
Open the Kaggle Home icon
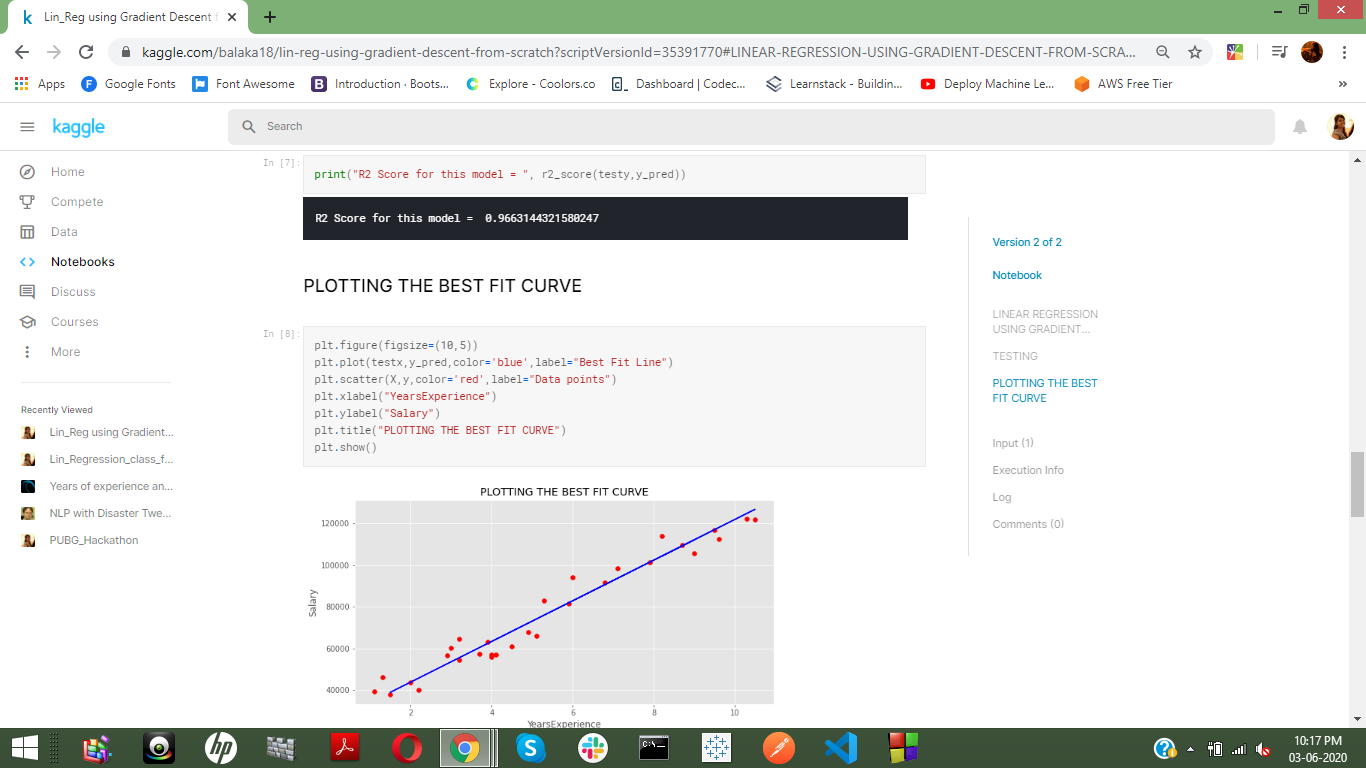click(26, 171)
